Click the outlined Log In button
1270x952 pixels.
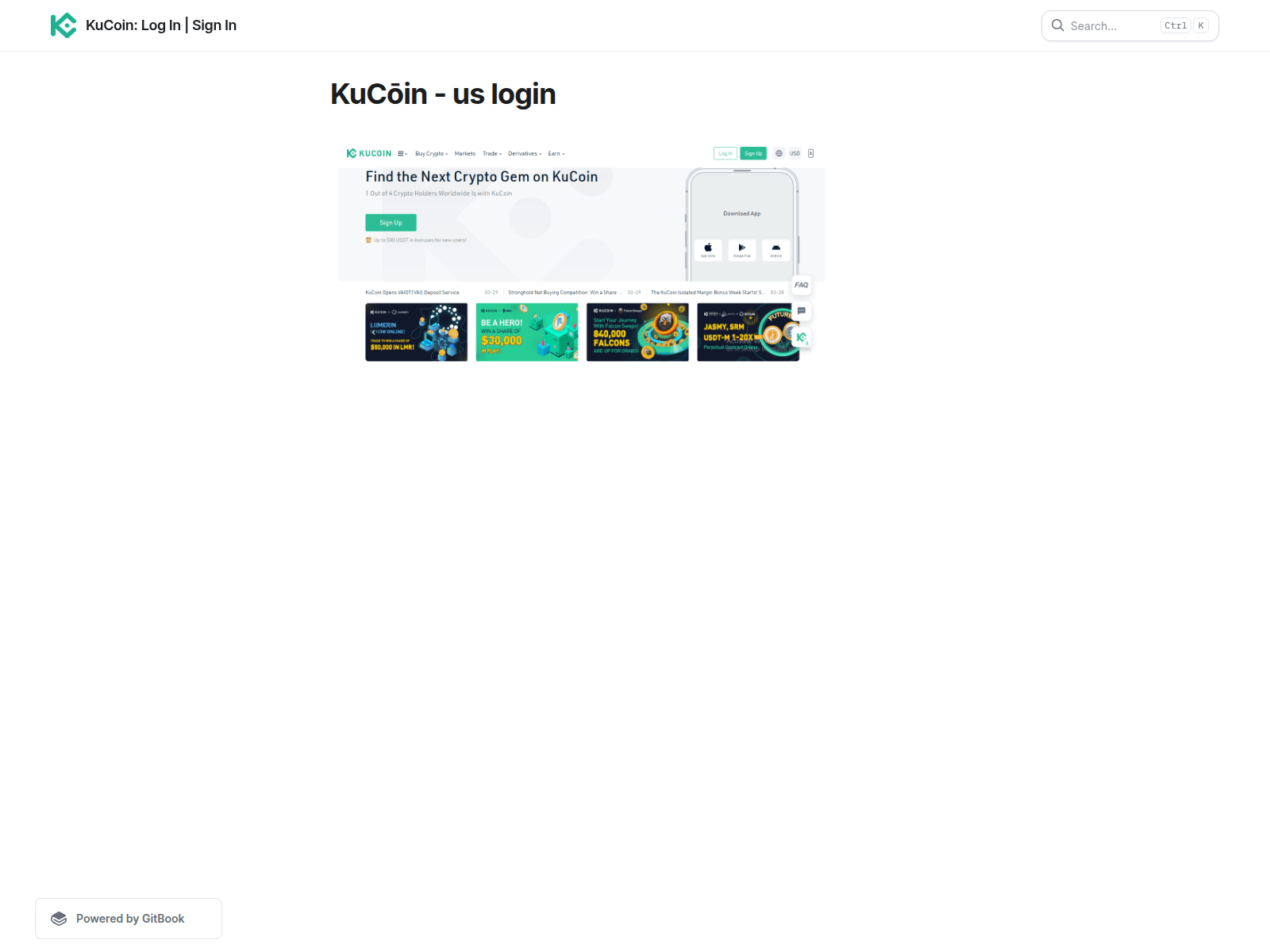click(725, 154)
